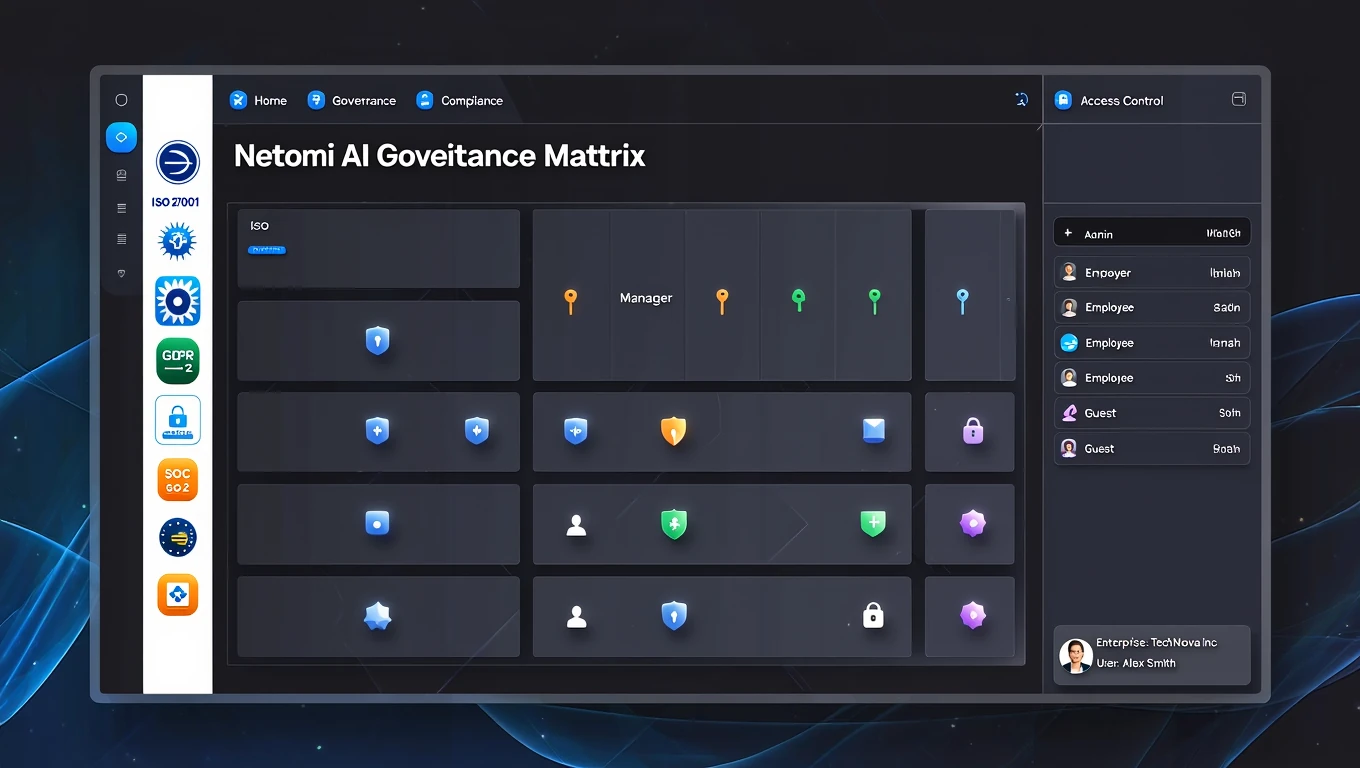The image size is (1360, 768).
Task: Select the orange SOC 2 tile
Action: [178, 480]
